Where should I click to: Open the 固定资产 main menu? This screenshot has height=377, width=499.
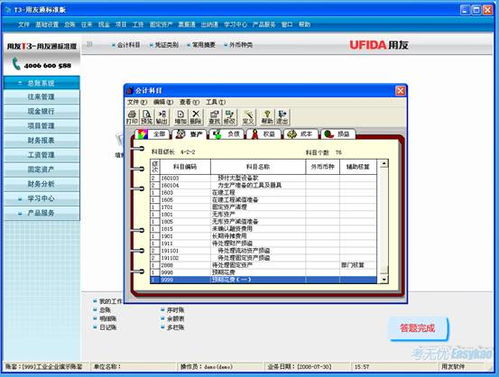[x=161, y=24]
